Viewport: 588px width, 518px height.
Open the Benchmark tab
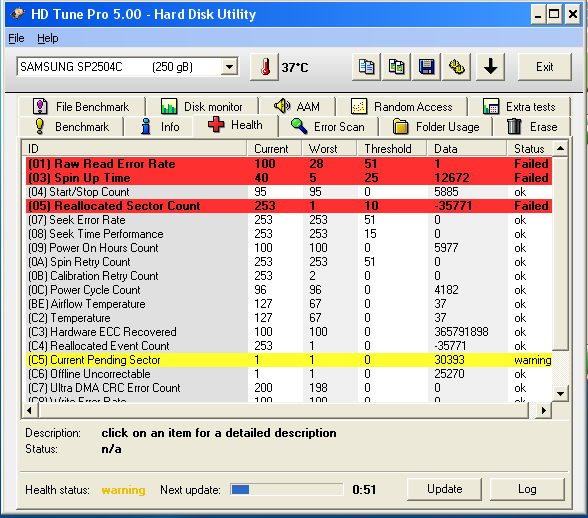(x=71, y=127)
